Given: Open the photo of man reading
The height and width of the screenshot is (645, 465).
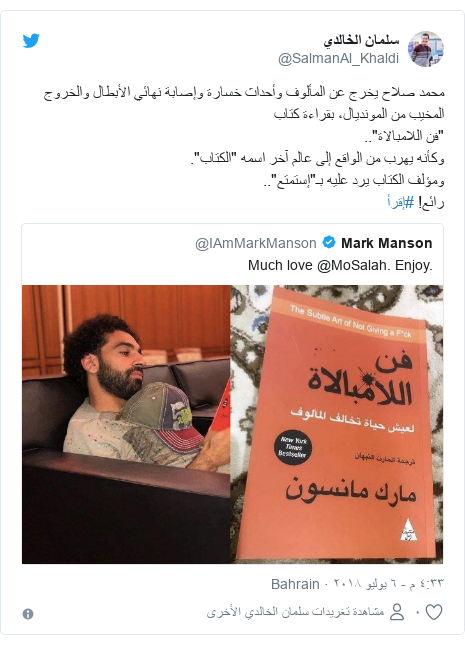Looking at the screenshot, I should coord(126,424).
